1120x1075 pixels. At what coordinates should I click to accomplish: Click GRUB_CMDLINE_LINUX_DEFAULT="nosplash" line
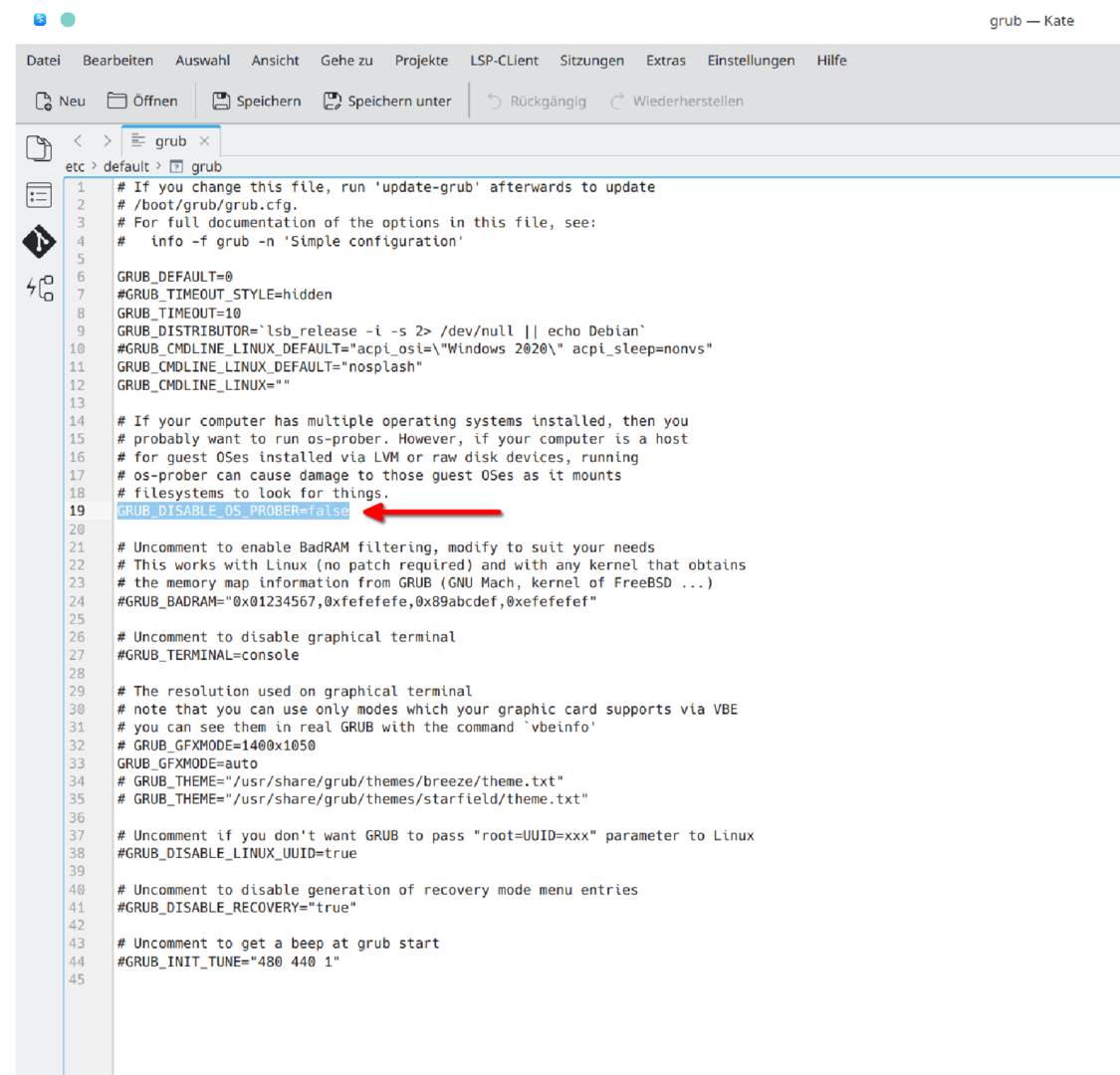coord(270,367)
